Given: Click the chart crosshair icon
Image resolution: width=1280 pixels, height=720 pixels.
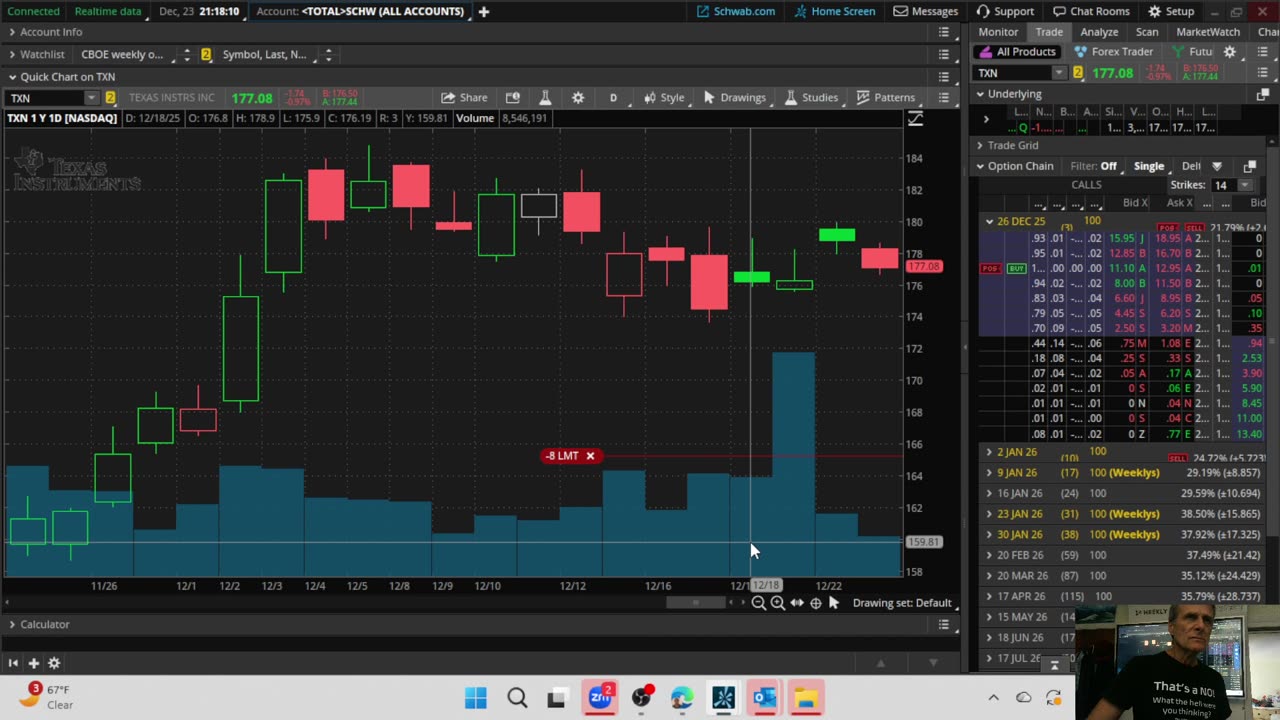Looking at the screenshot, I should 816,603.
